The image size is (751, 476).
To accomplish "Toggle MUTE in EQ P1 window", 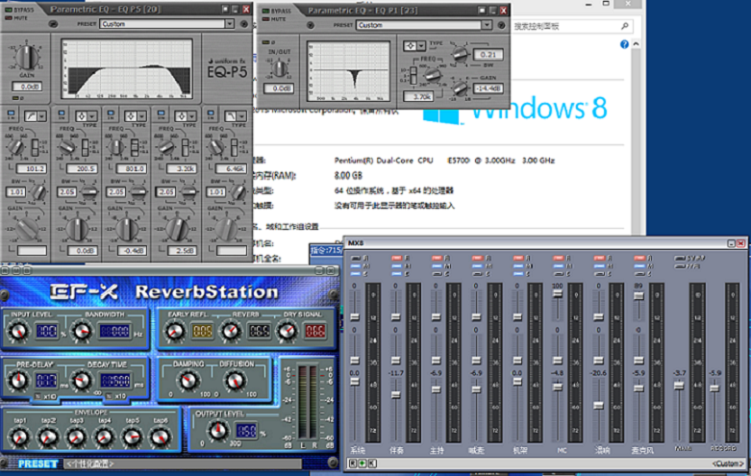I will (x=266, y=19).
